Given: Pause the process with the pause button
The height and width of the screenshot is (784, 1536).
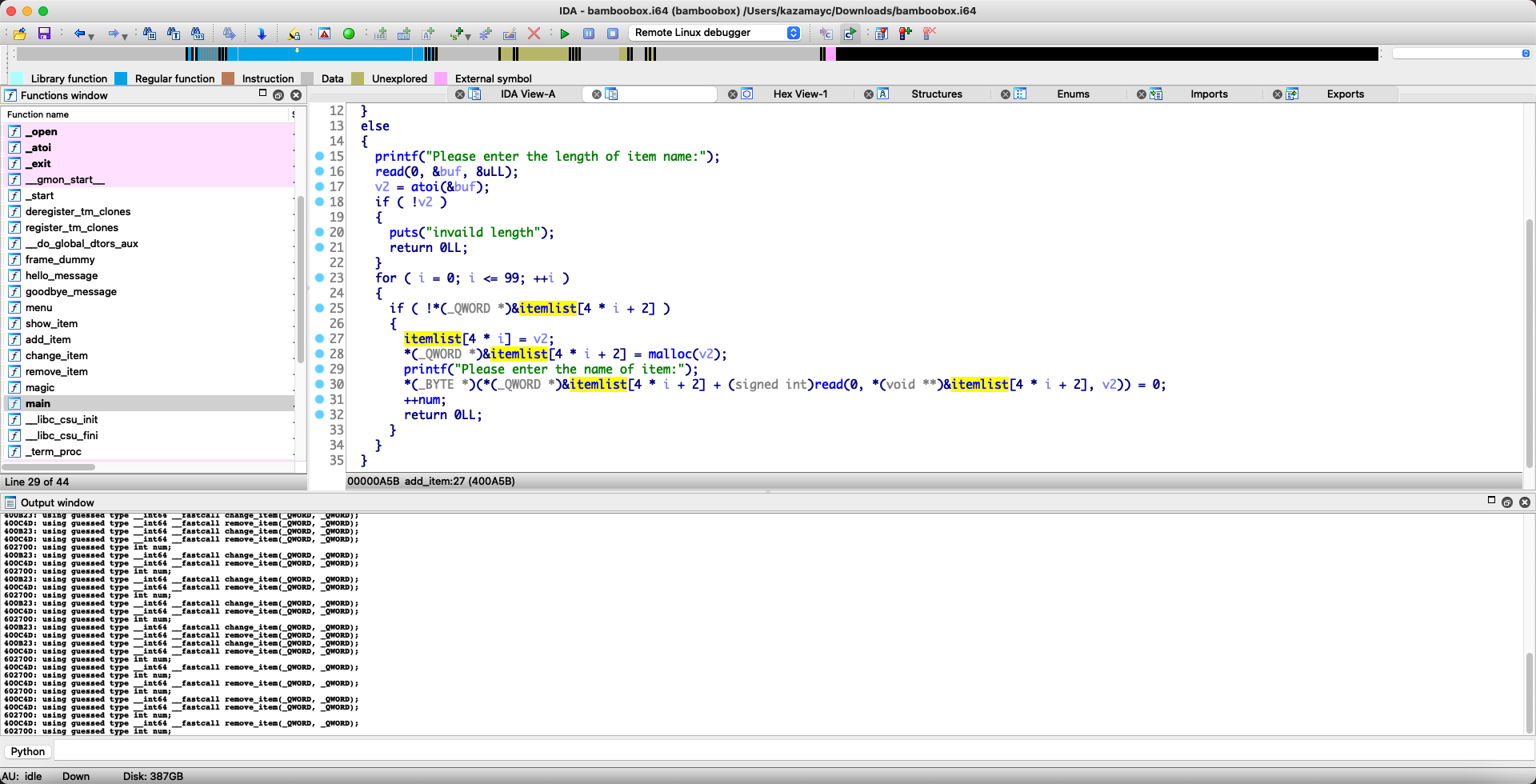Looking at the screenshot, I should pyautogui.click(x=589, y=34).
